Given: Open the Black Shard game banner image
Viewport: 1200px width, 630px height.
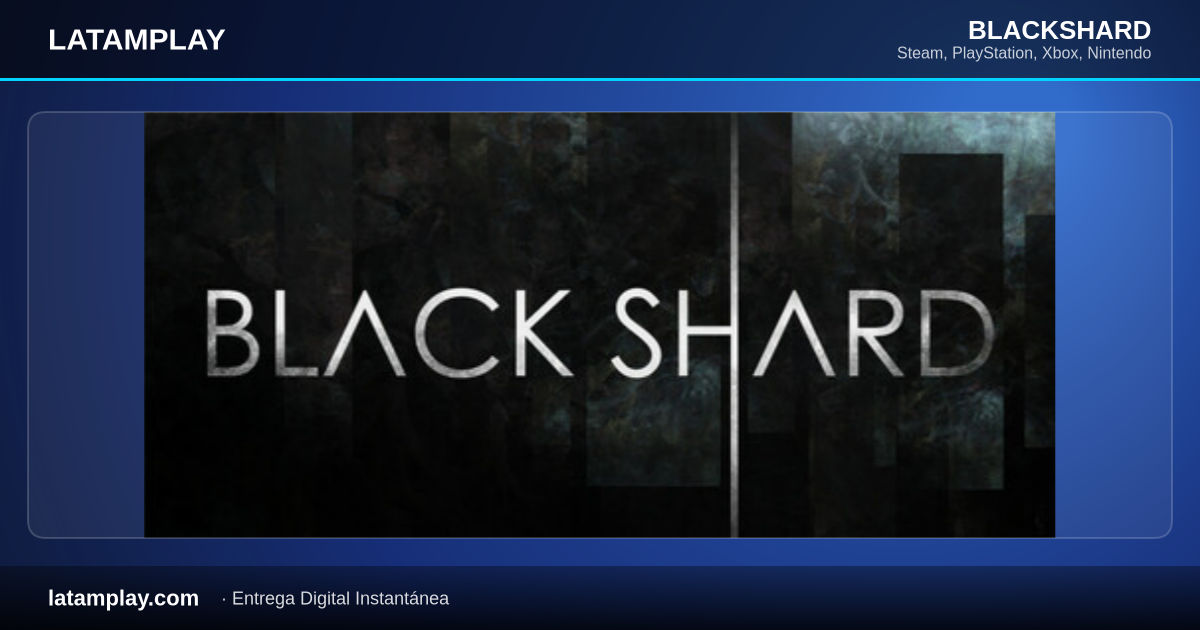Looking at the screenshot, I should [x=599, y=325].
